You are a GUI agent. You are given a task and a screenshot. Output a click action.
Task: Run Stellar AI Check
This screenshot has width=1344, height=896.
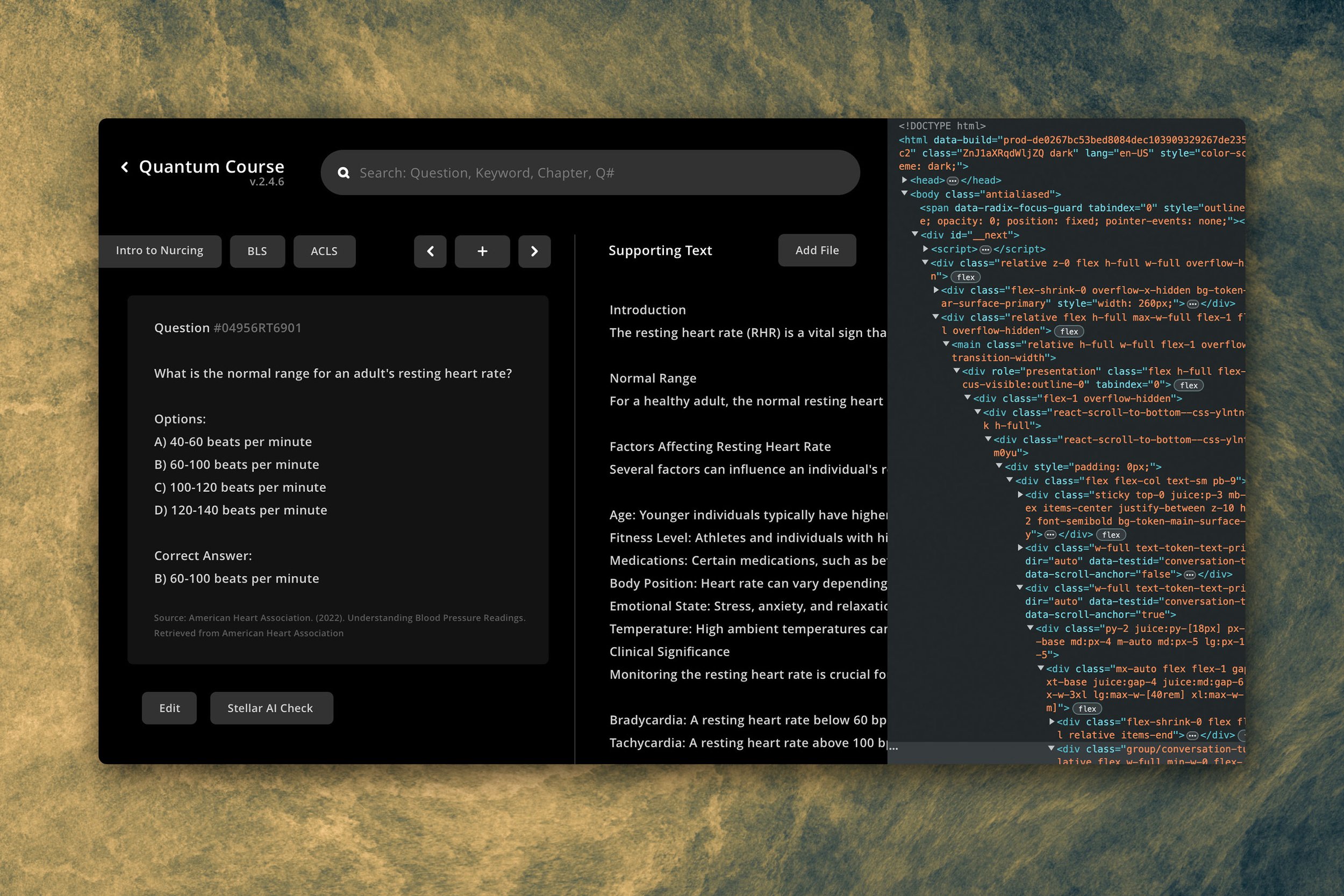click(271, 708)
